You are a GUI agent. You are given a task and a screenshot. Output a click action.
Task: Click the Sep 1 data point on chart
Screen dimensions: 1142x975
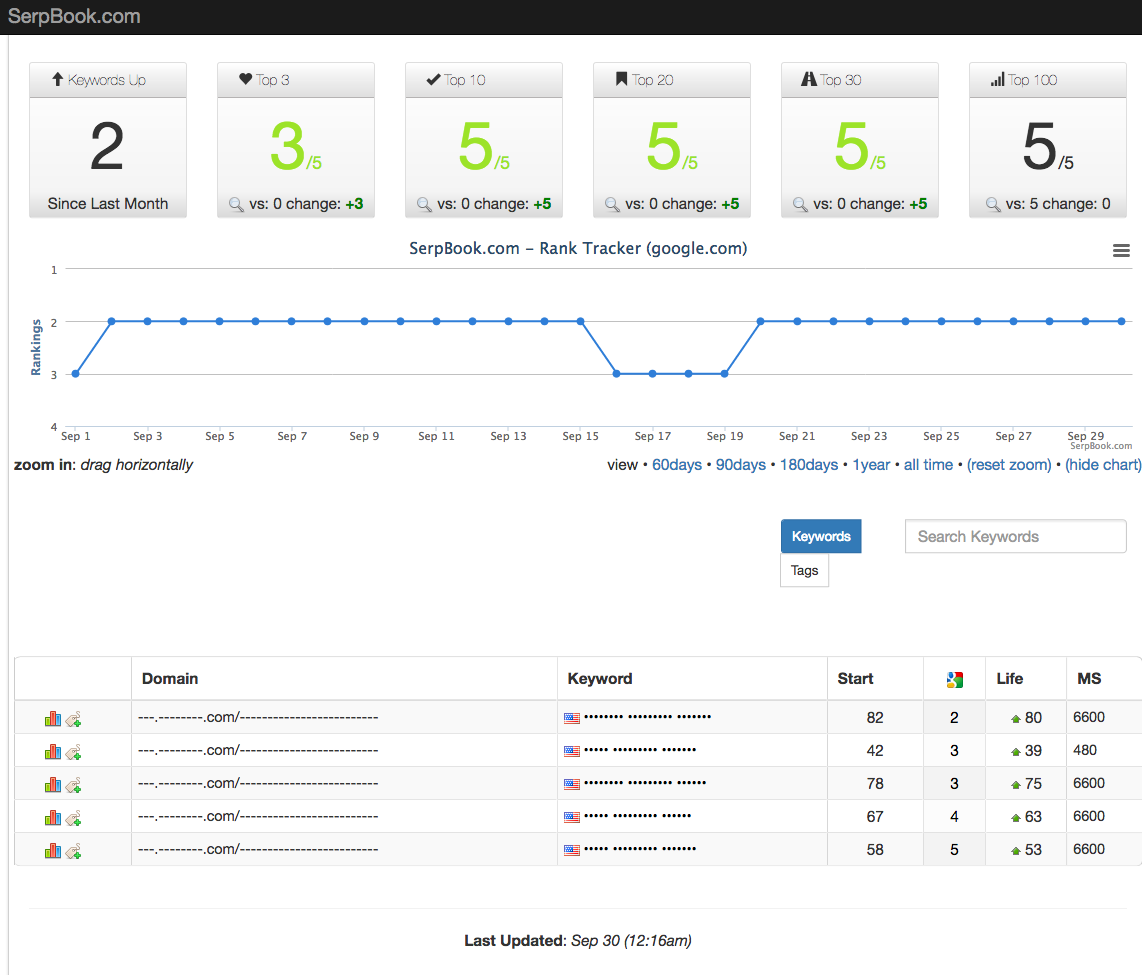pos(76,374)
